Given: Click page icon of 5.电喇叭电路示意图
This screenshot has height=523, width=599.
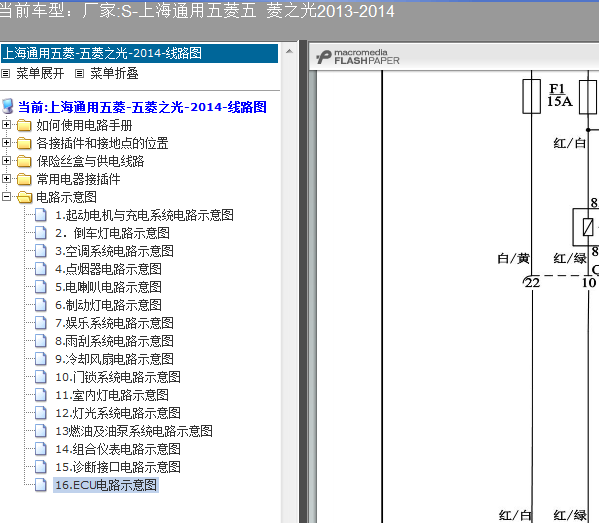Looking at the screenshot, I should coord(41,287).
